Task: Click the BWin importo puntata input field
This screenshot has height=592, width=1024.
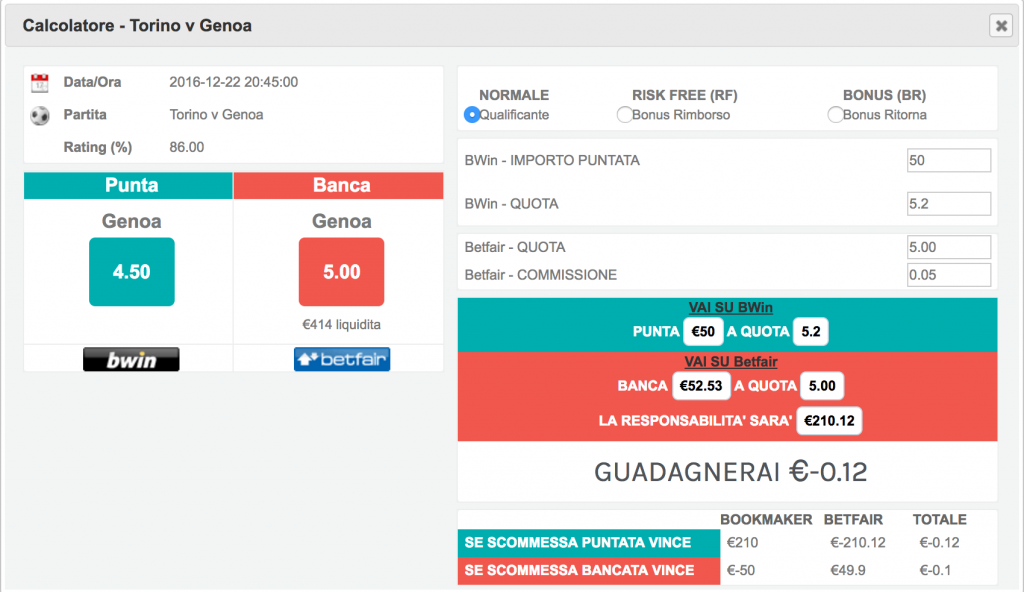Action: click(x=948, y=160)
